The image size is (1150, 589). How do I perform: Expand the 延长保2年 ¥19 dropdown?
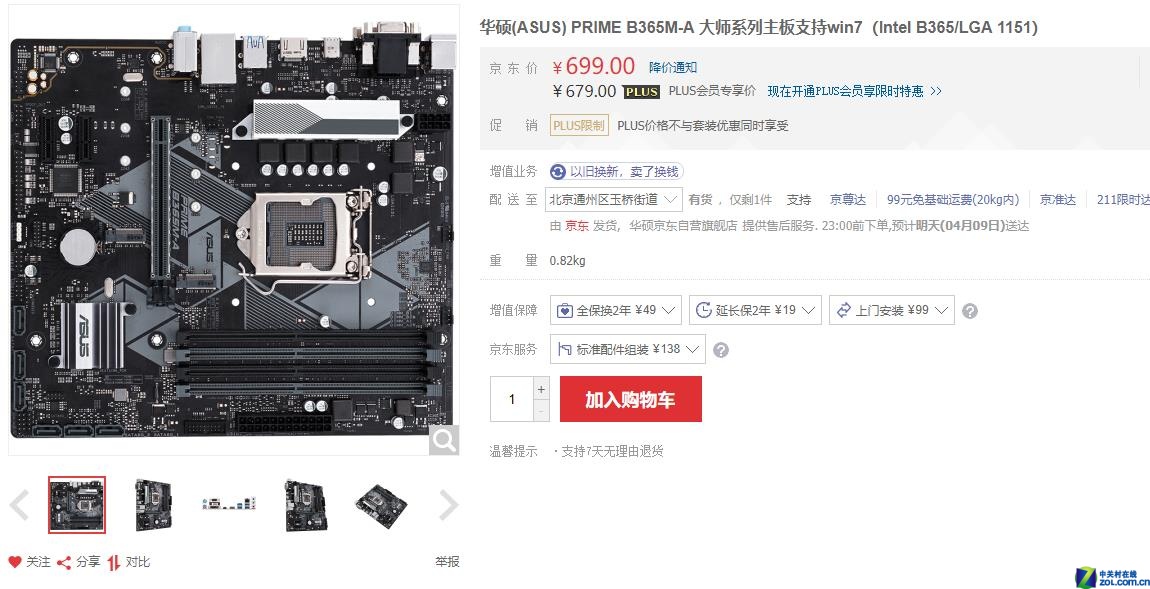pos(755,310)
